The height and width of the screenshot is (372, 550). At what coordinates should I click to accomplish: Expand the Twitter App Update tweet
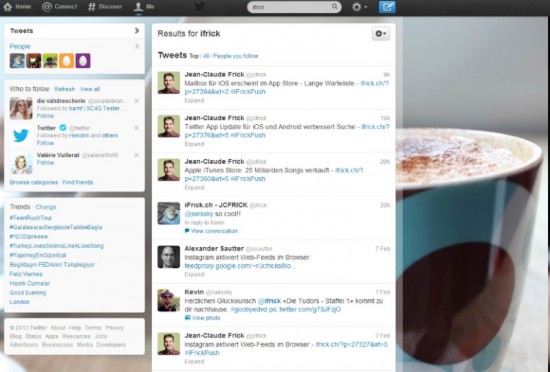[194, 144]
